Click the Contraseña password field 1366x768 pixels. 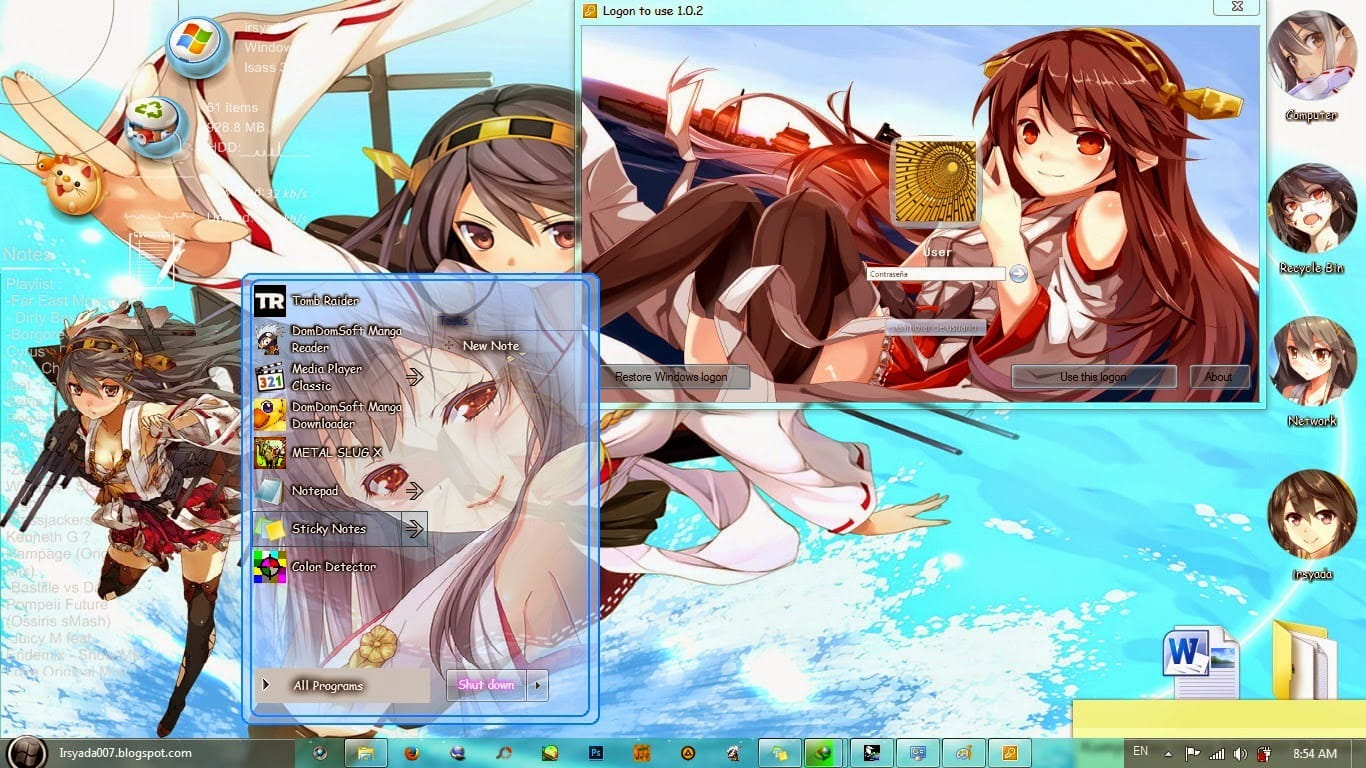(935, 273)
